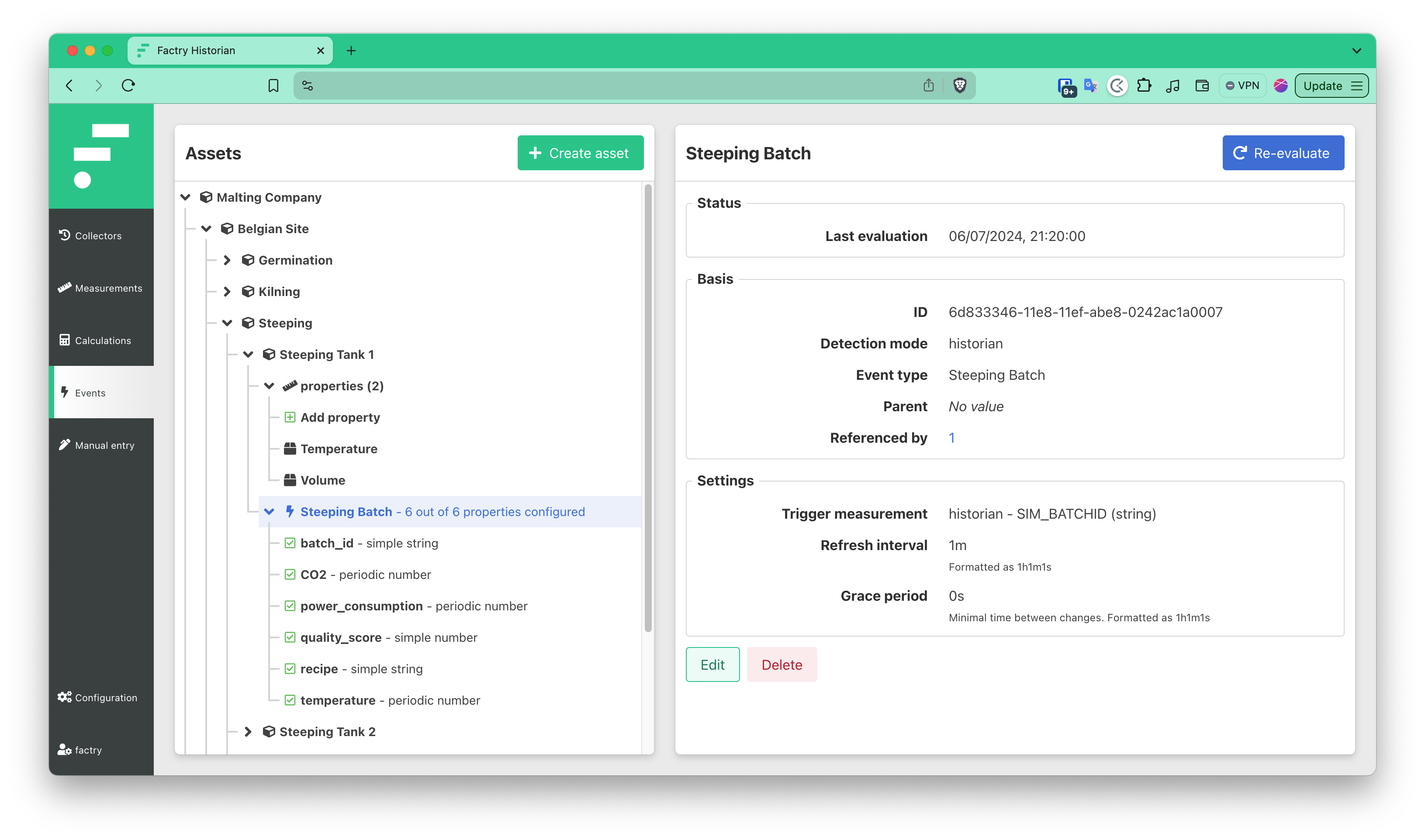1425x840 pixels.
Task: Collapse the Steeping Batch event node
Action: 269,512
